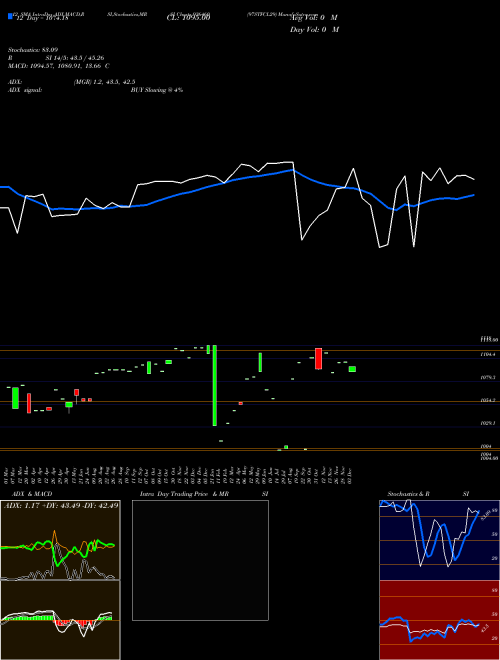Click the 'Avg Vol: 0 M' readout
Image resolution: width=500 pixels, height=660 pixels.
point(314,18)
